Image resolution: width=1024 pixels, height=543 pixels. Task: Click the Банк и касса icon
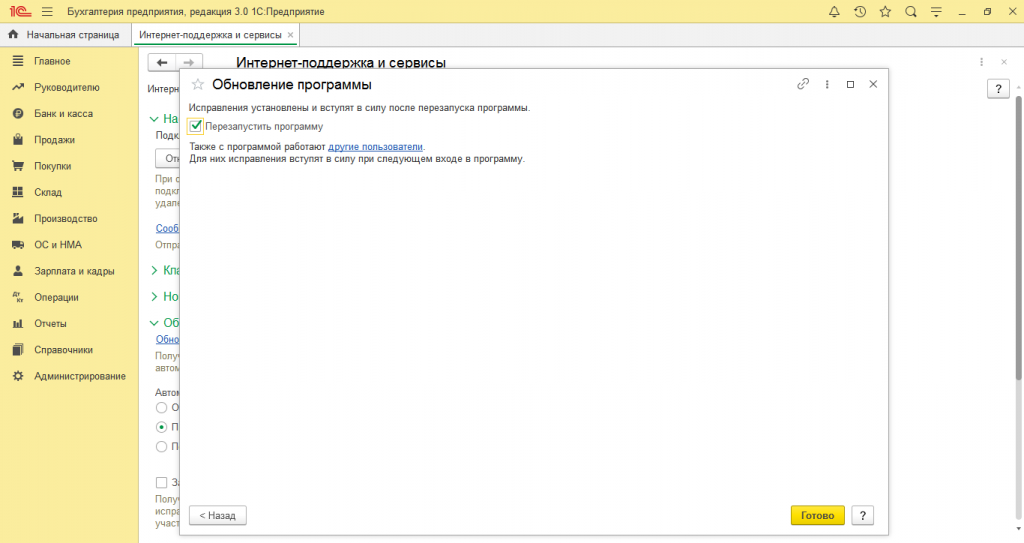[x=18, y=113]
